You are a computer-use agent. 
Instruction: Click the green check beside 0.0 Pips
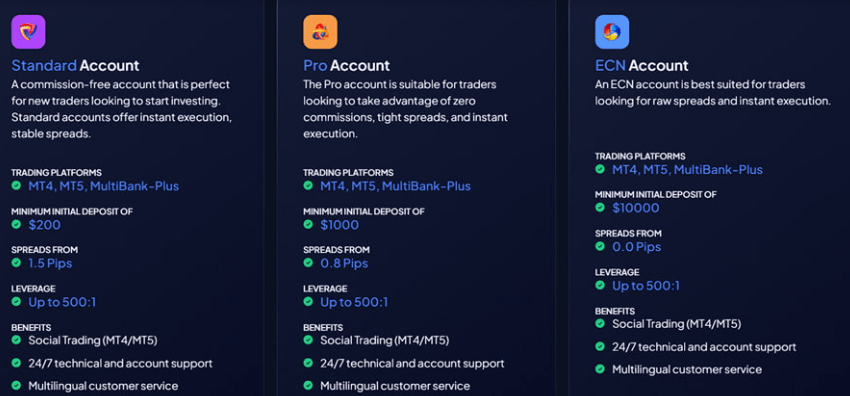pyautogui.click(x=600, y=246)
